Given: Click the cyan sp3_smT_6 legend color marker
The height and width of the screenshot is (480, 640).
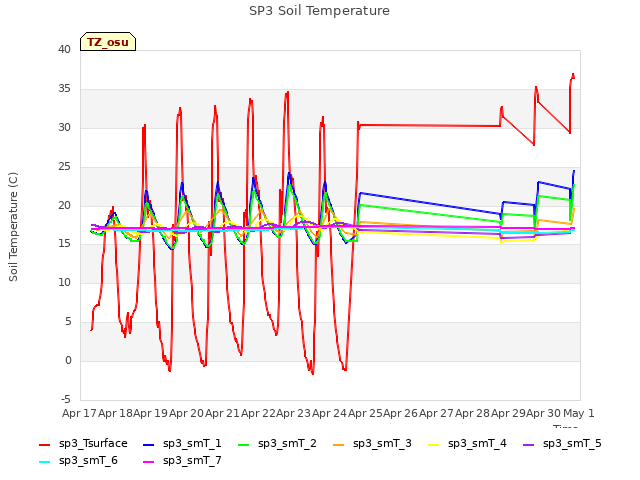Looking at the screenshot, I should pyautogui.click(x=44, y=462).
